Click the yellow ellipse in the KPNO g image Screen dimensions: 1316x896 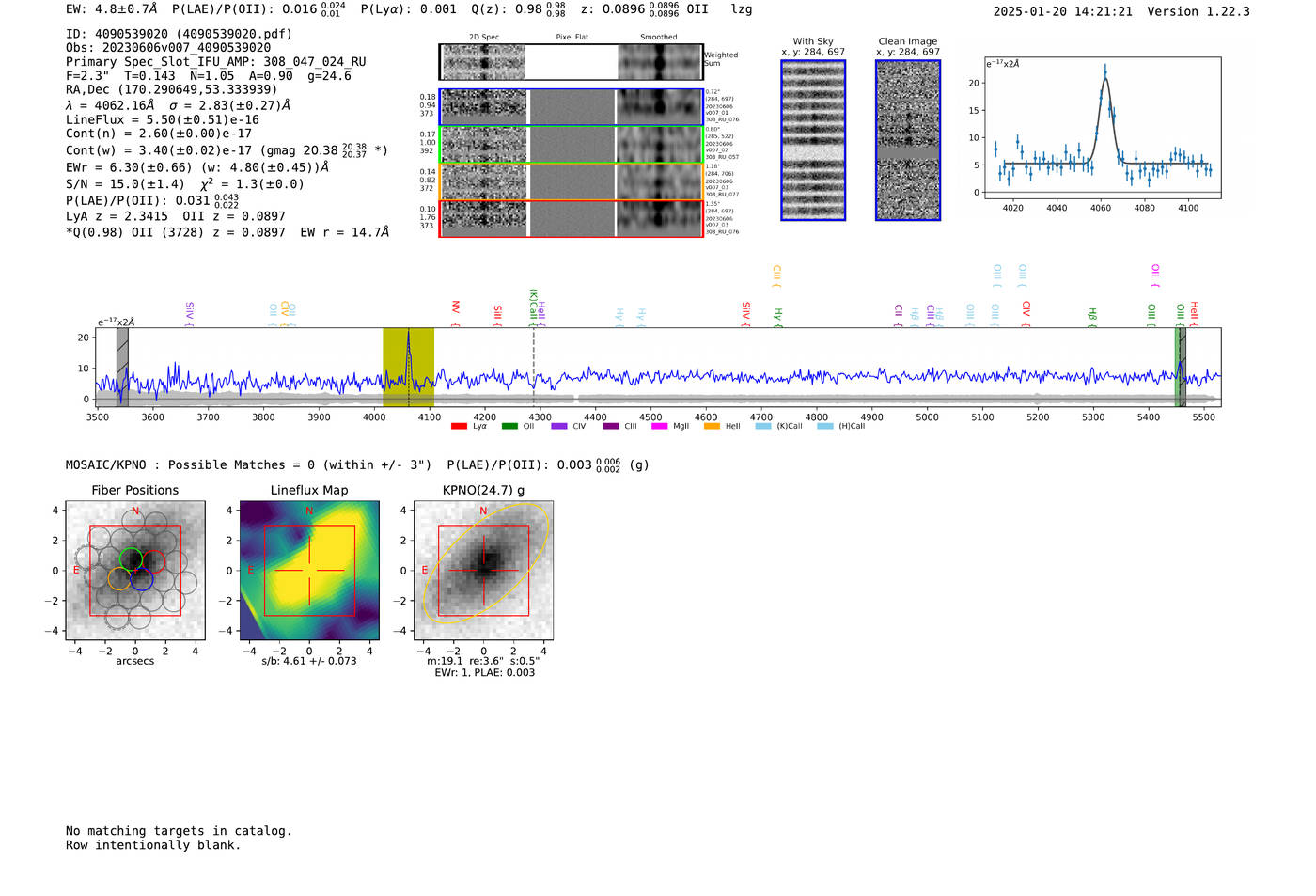point(484,564)
